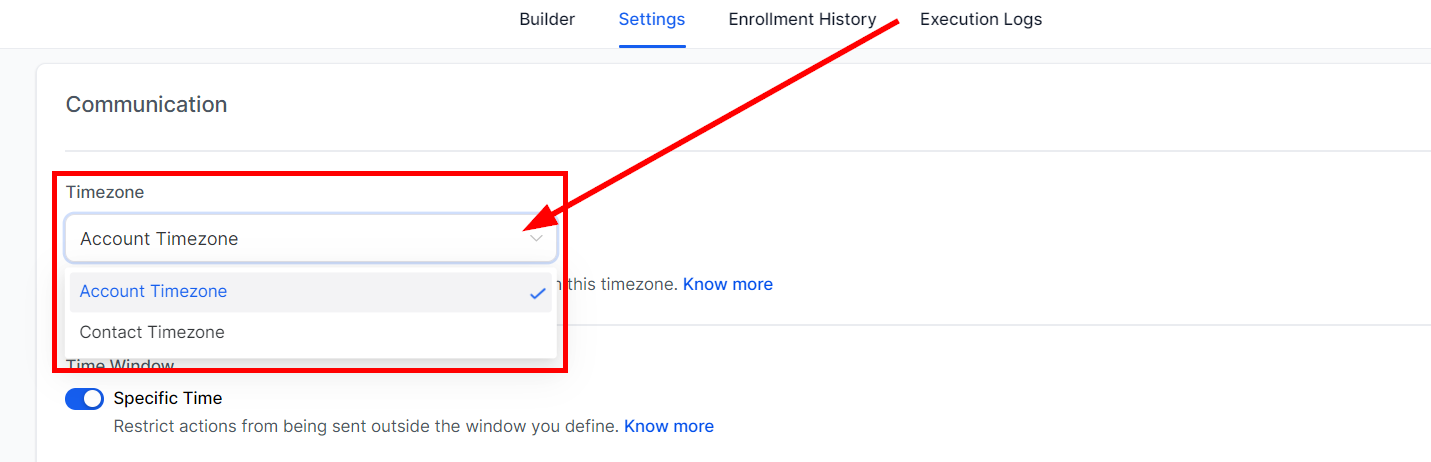Open Know more link about time window
This screenshot has height=462, width=1431.
669,426
